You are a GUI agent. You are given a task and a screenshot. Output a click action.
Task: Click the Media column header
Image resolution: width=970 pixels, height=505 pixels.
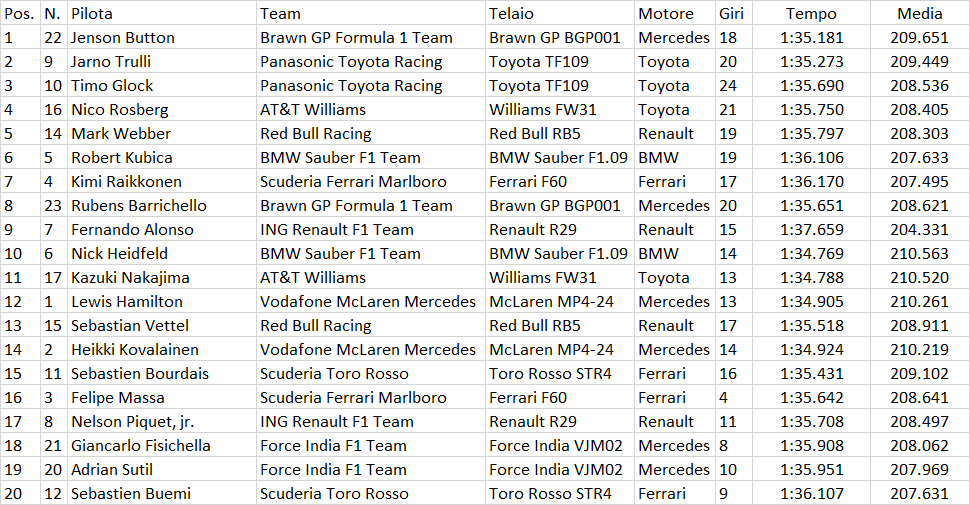click(x=919, y=13)
